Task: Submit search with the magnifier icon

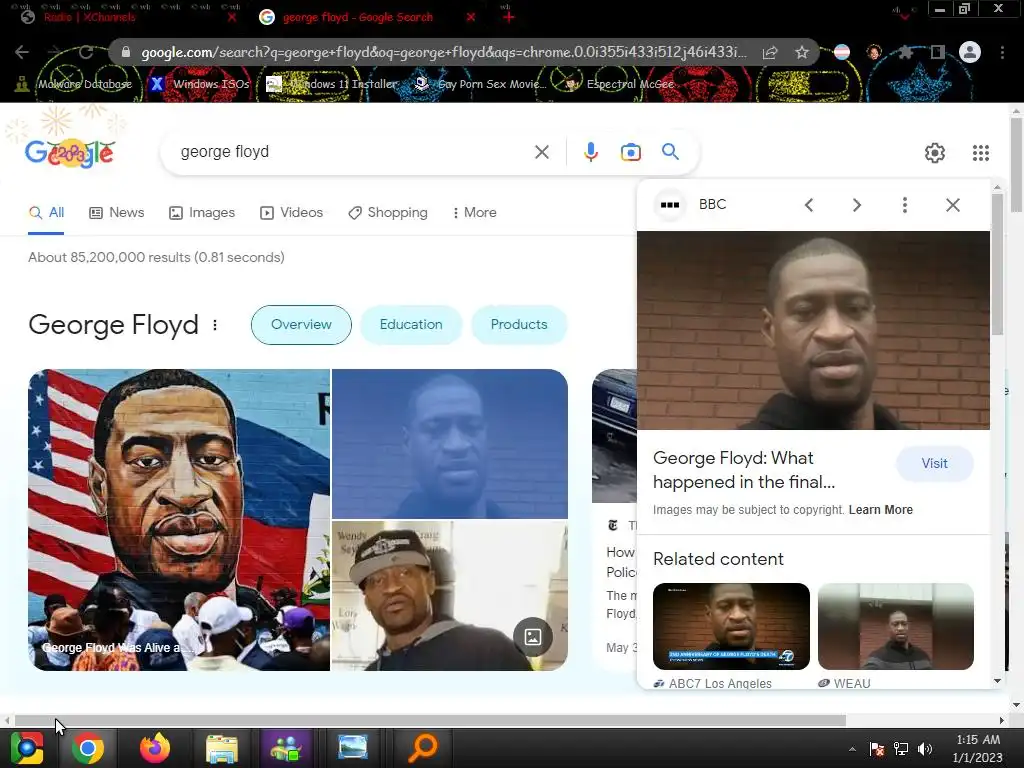Action: [x=670, y=152]
